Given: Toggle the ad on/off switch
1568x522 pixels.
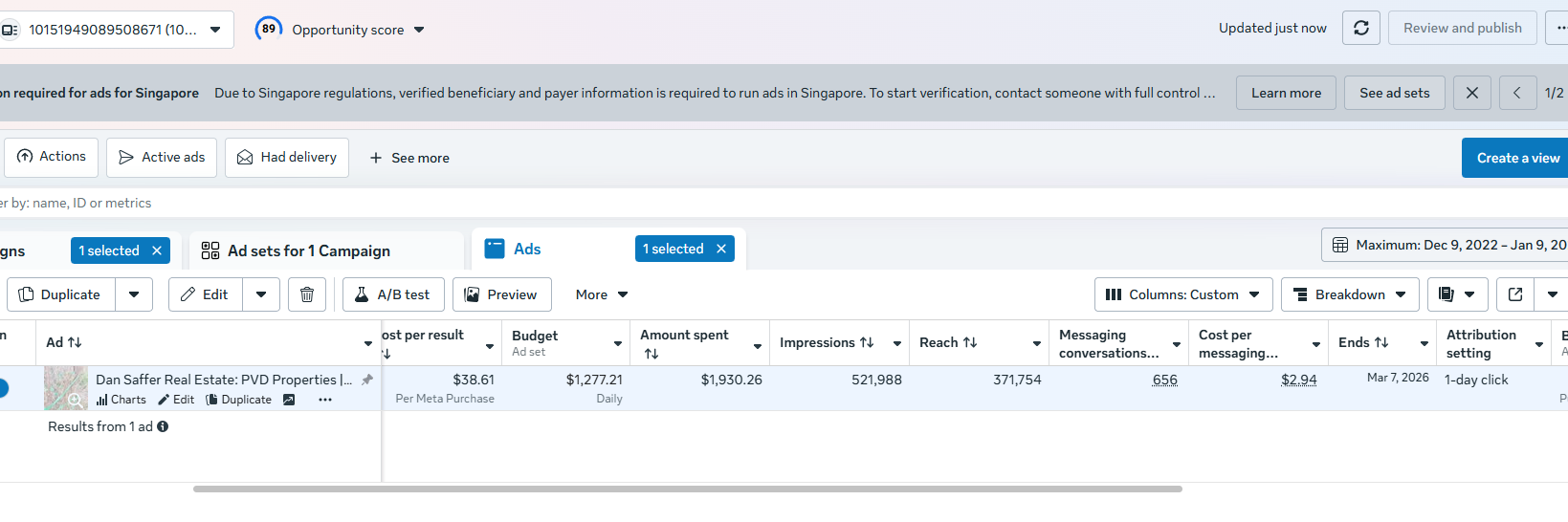Looking at the screenshot, I should click(3, 388).
